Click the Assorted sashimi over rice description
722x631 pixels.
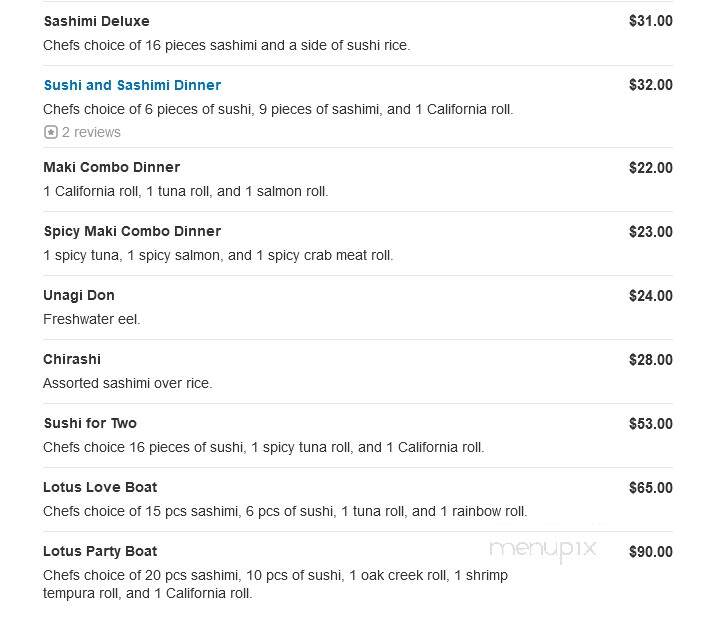(x=128, y=383)
